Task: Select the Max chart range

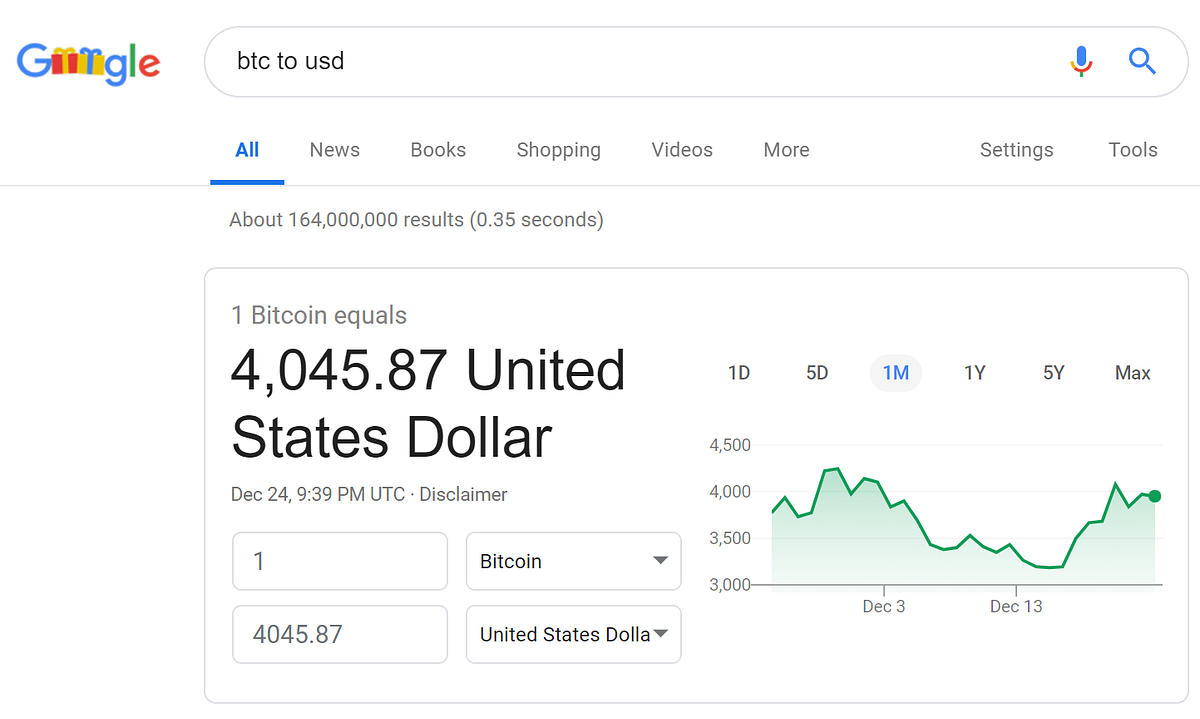Action: click(1133, 373)
